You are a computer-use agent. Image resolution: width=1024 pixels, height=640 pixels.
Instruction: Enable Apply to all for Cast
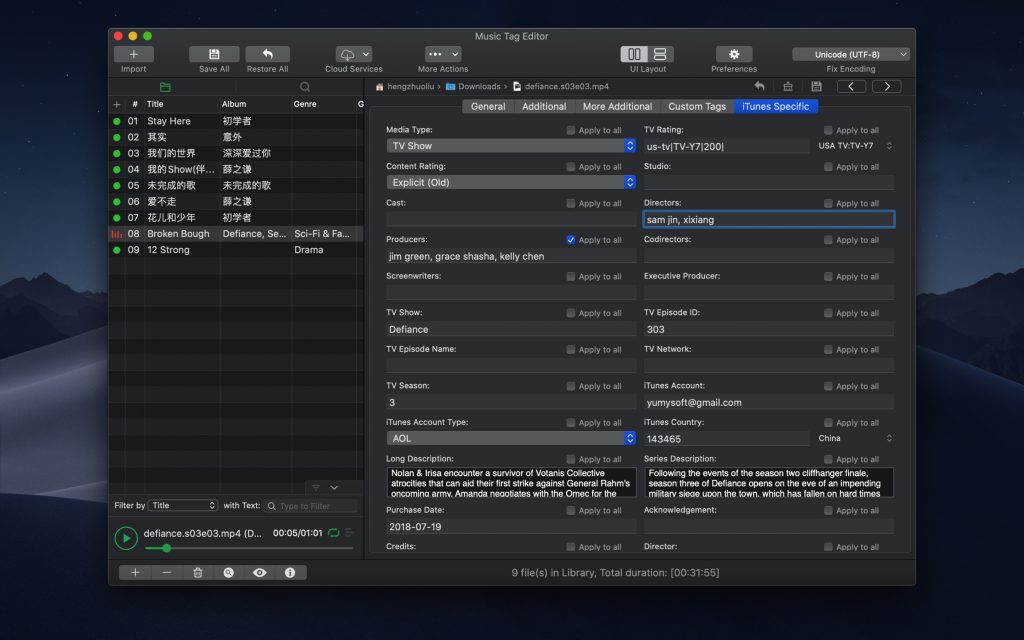coord(571,204)
